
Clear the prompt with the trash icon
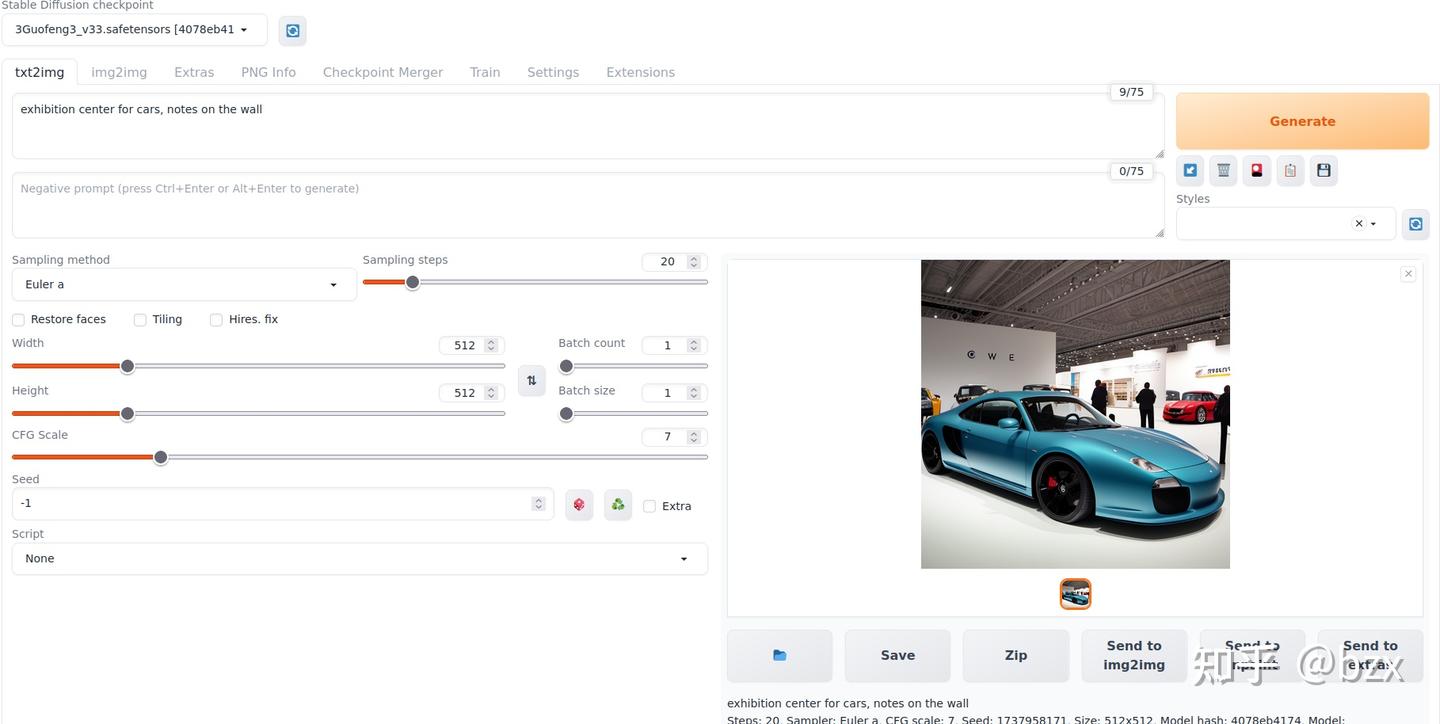(1223, 170)
